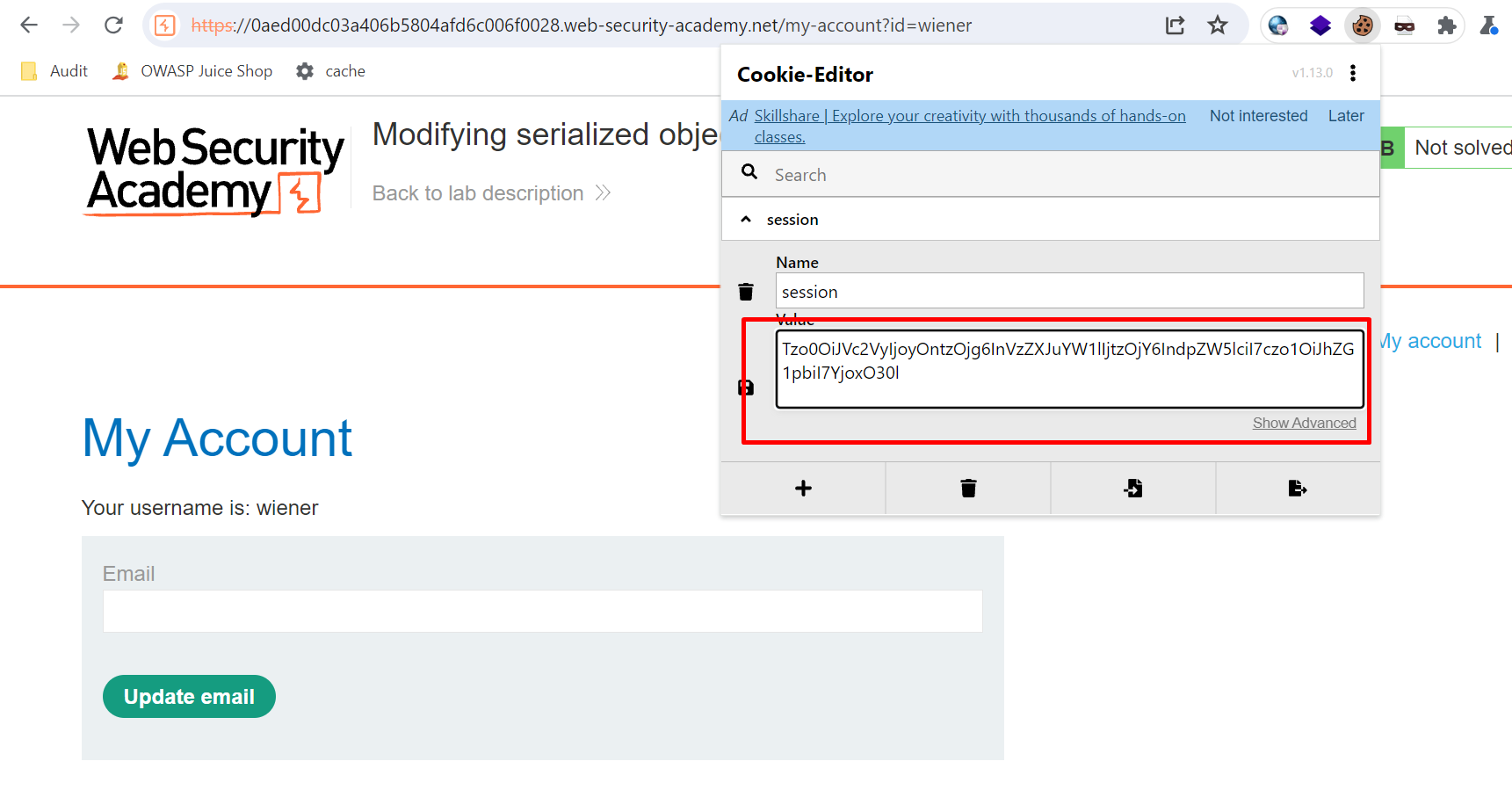
Task: Open the cache bookmark
Action: [330, 71]
